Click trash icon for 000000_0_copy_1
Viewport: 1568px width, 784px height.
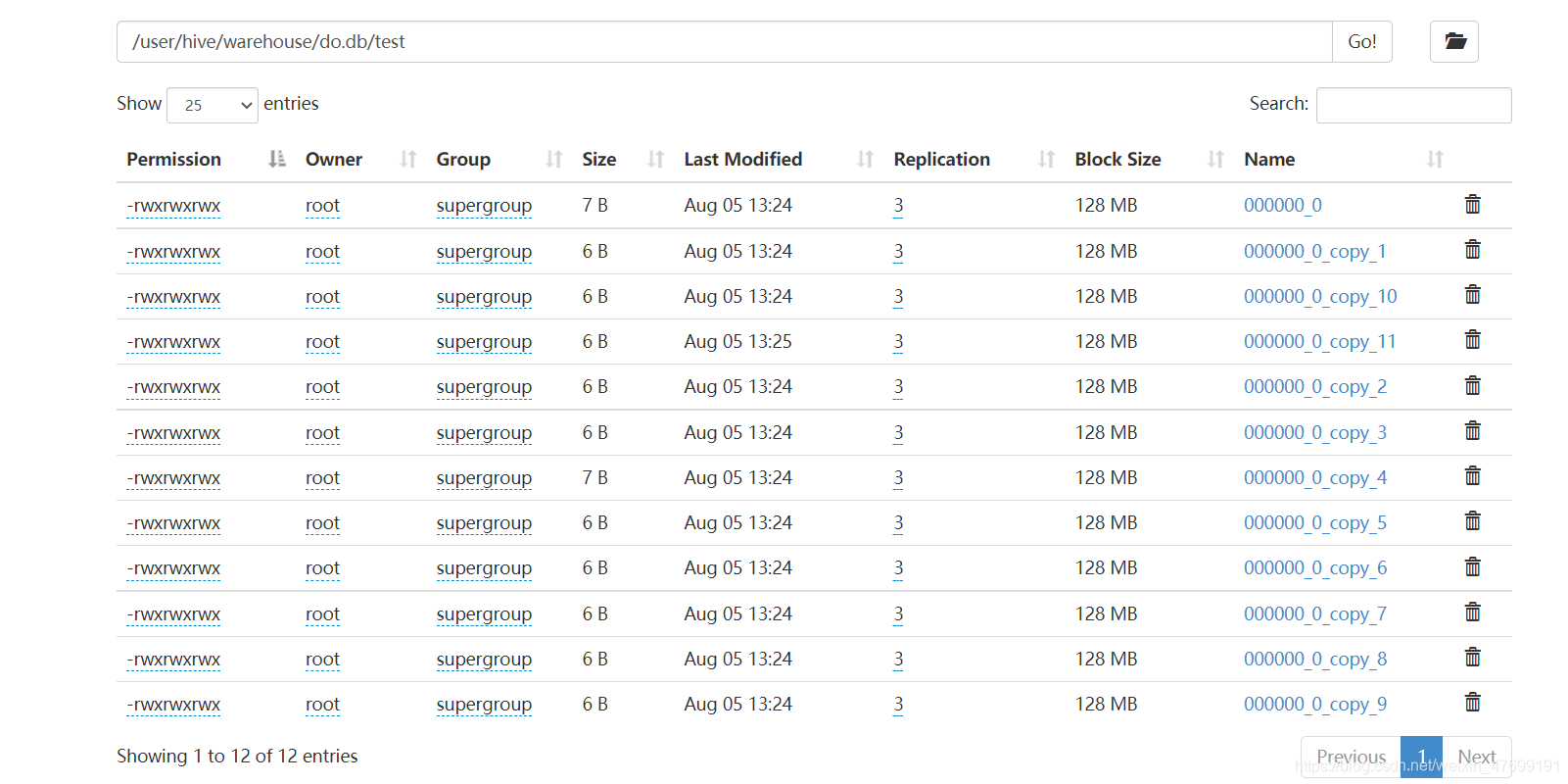[1472, 250]
